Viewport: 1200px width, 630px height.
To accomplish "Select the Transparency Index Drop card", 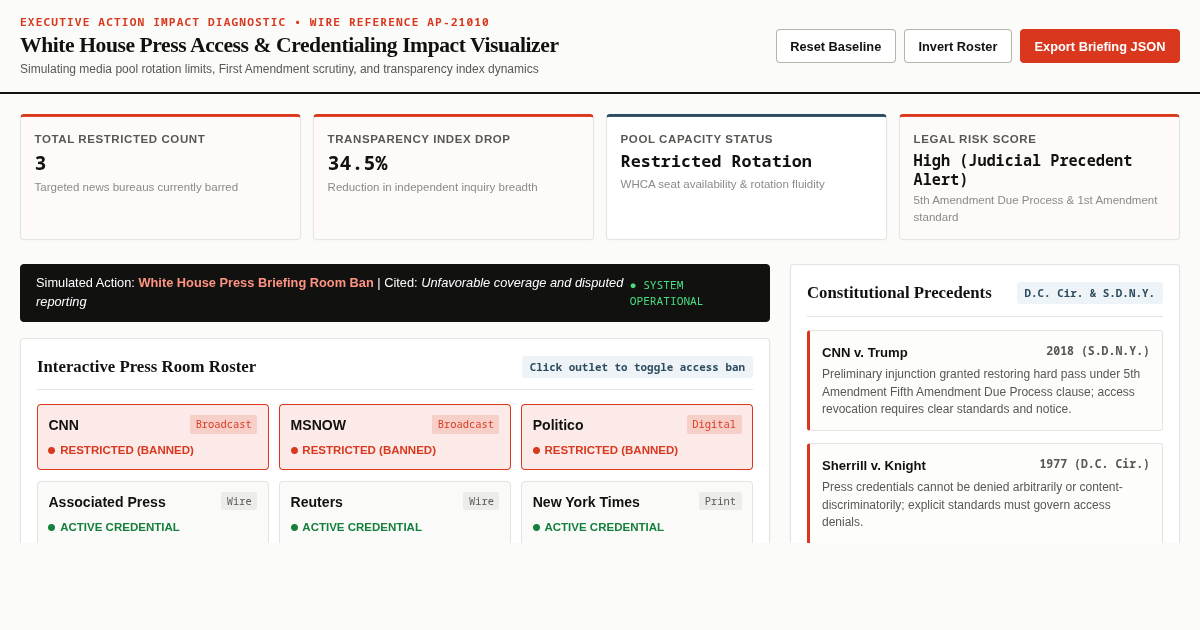I will point(453,177).
